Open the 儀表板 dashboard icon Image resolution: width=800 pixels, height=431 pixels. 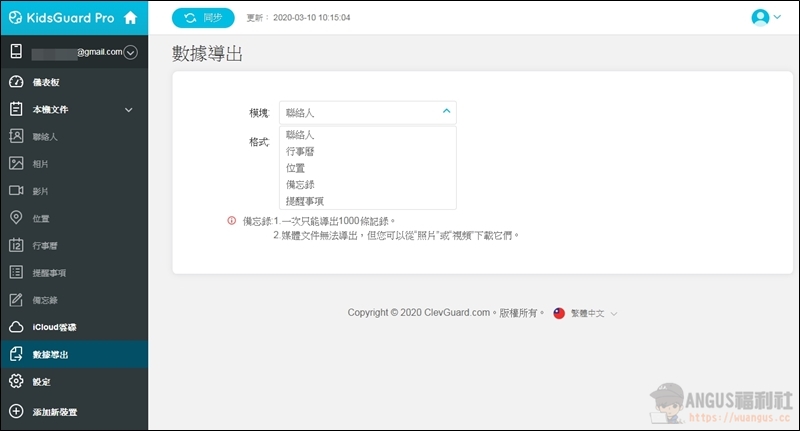pyautogui.click(x=16, y=82)
